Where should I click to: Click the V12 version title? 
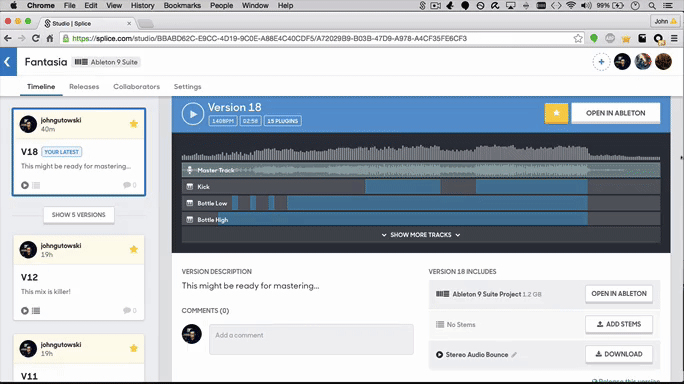[x=29, y=277]
